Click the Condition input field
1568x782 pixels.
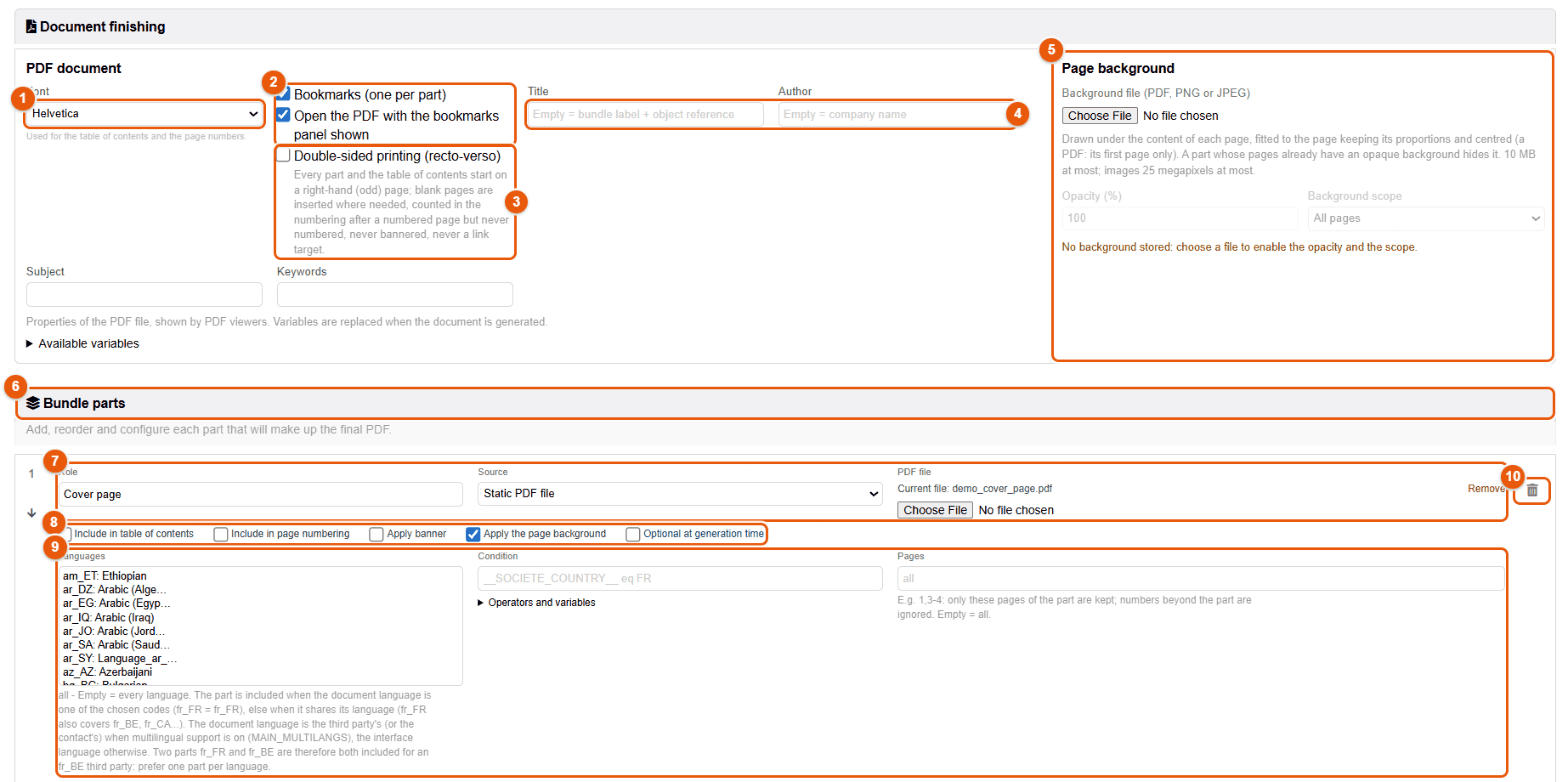pyautogui.click(x=680, y=578)
